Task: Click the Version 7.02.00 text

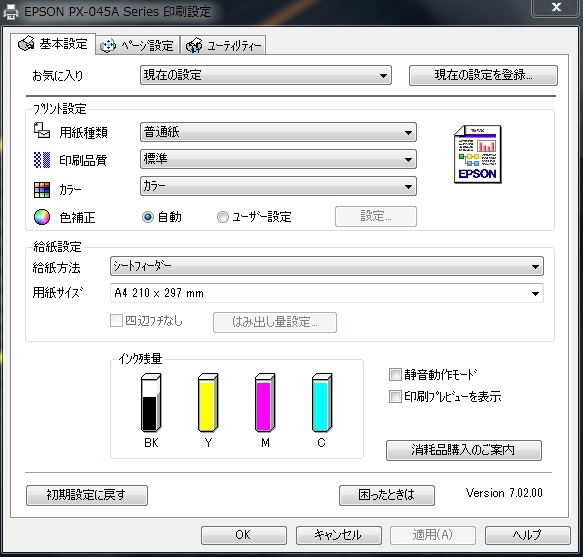Action: tap(504, 493)
